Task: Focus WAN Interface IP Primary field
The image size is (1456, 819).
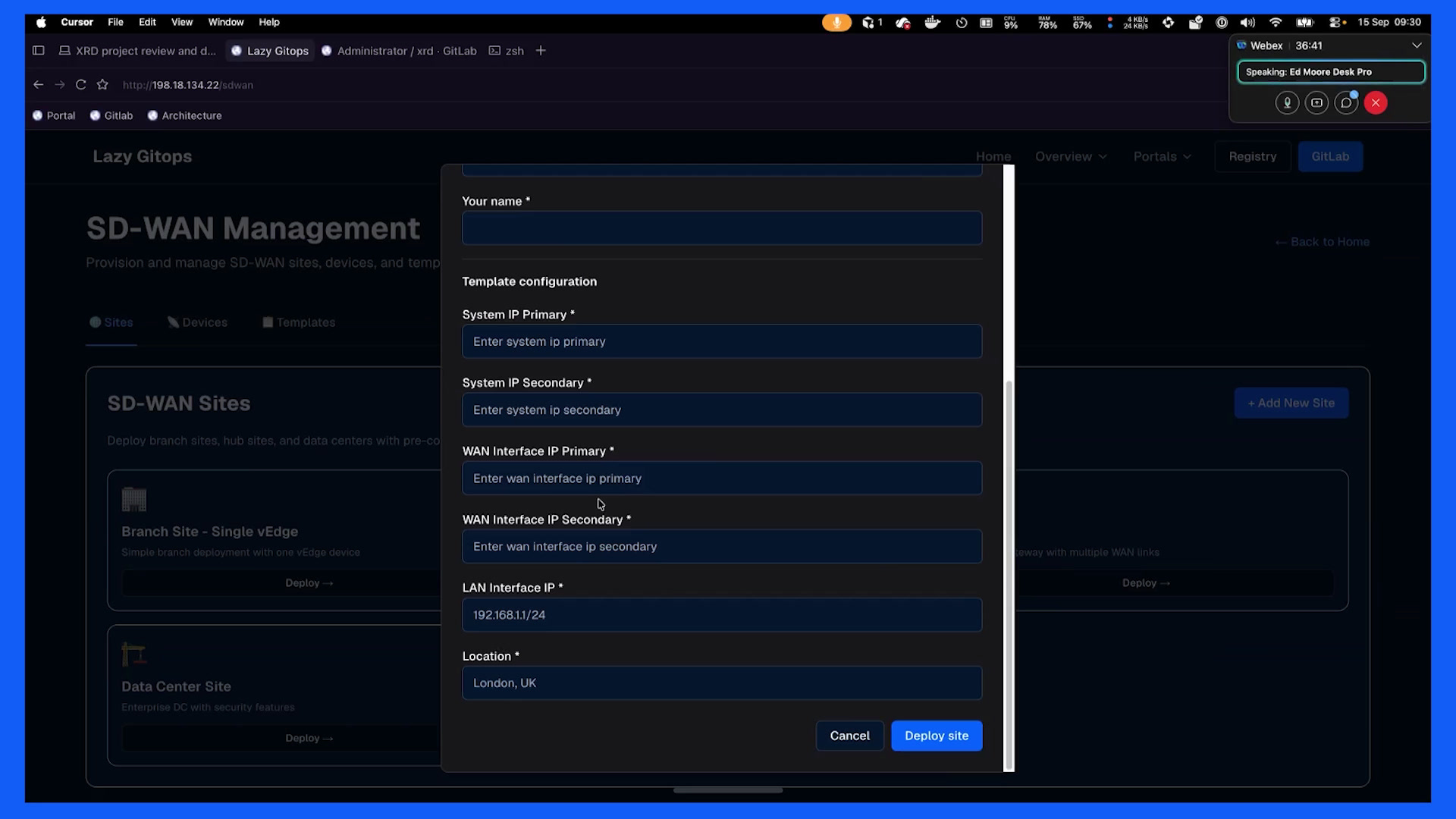Action: coord(722,479)
